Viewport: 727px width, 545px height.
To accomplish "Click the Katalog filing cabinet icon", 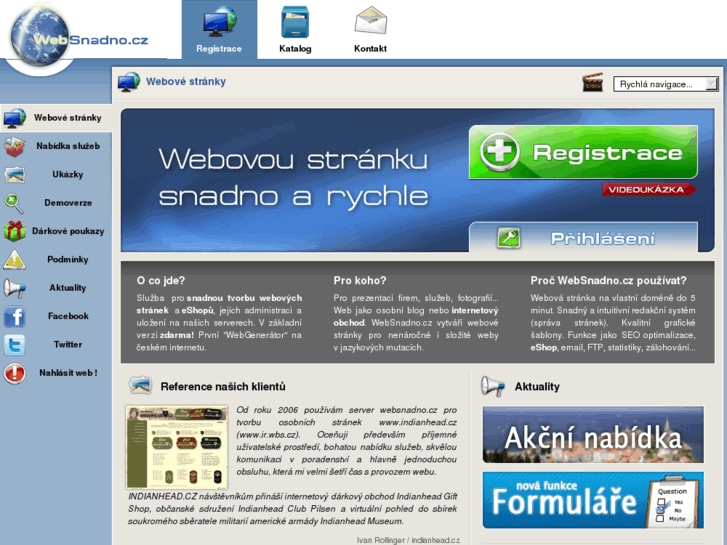I will pos(295,22).
